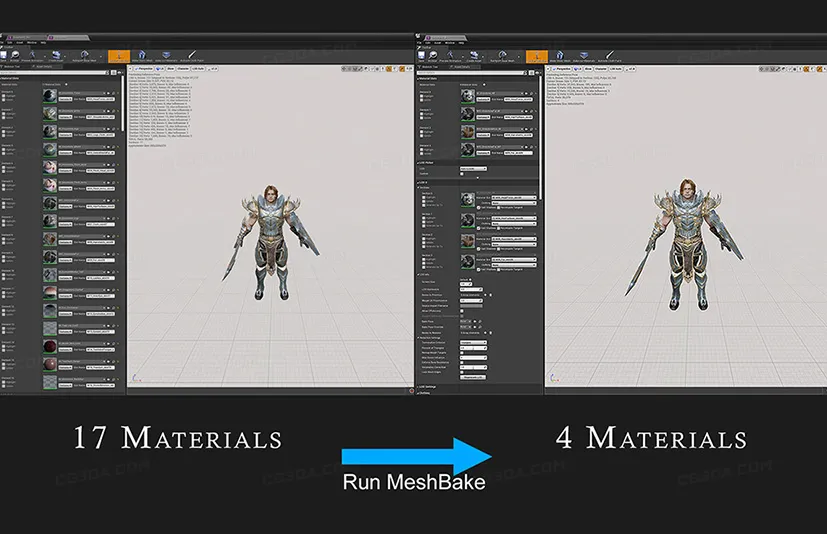Adjust the Volumetric Correction value field
The height and width of the screenshot is (534, 827).
473,367
